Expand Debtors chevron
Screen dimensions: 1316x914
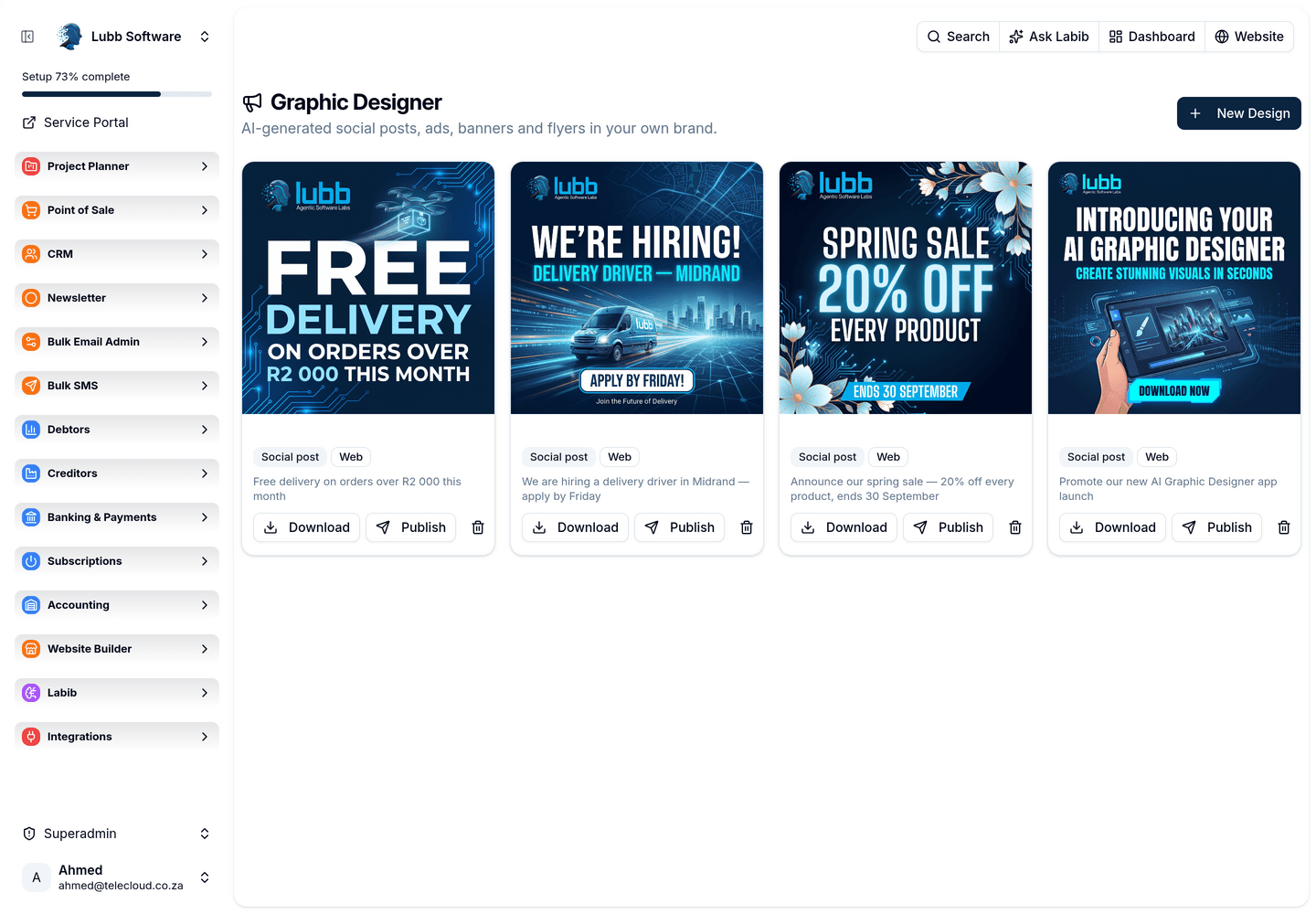(x=204, y=430)
